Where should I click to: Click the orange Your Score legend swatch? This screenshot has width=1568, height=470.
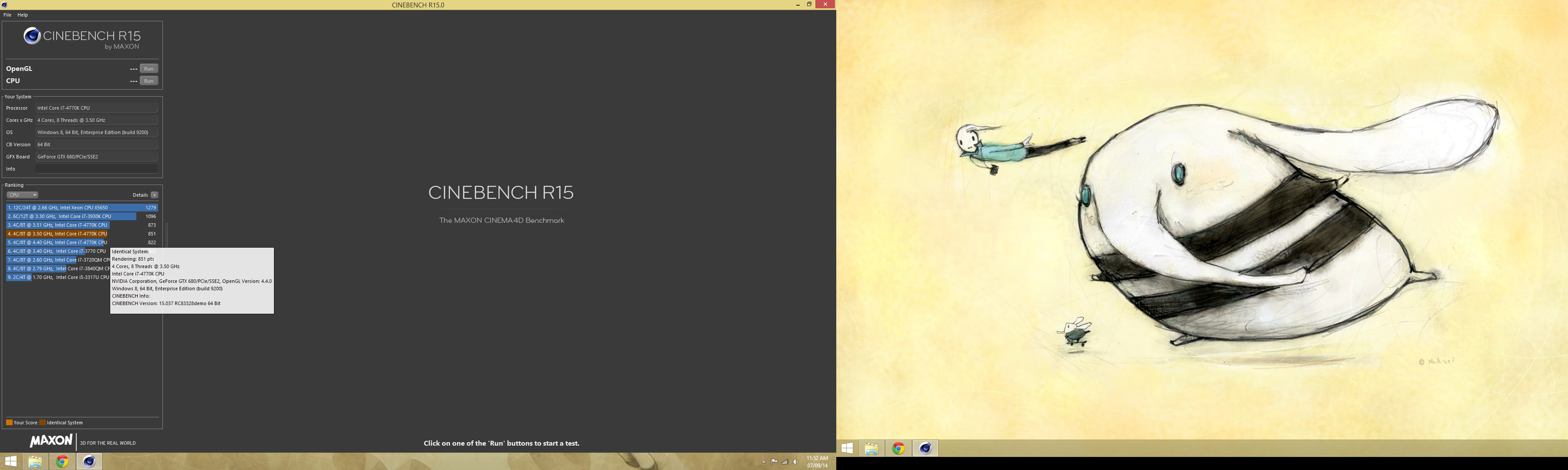pyautogui.click(x=9, y=423)
